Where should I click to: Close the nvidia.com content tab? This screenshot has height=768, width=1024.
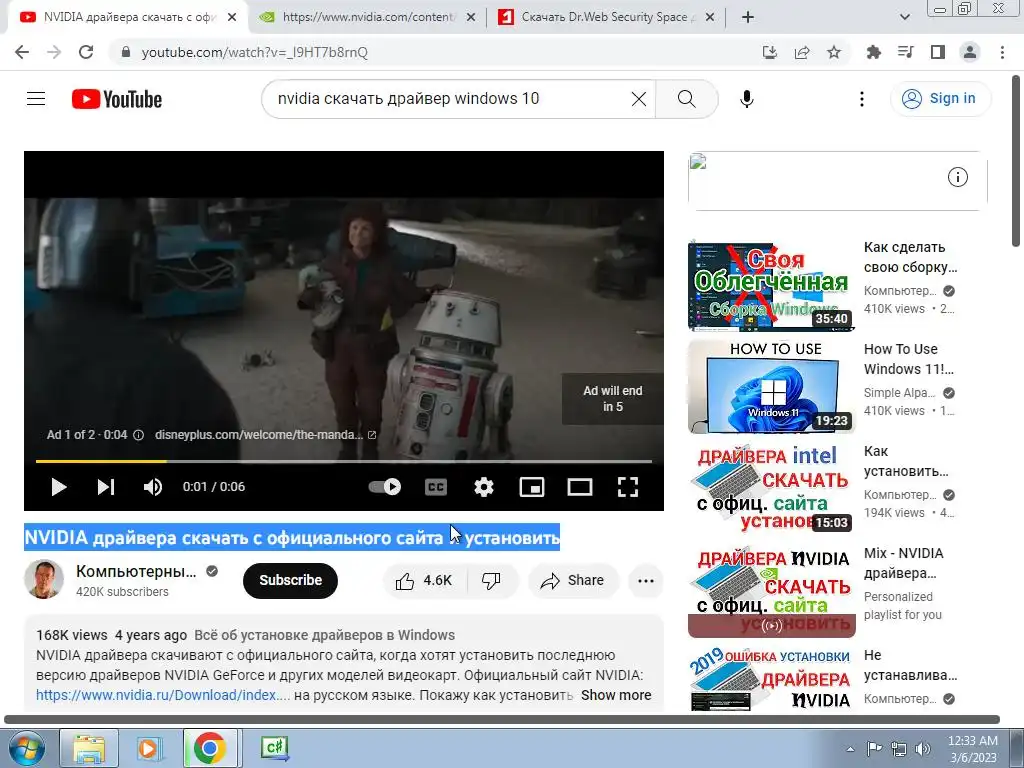(471, 18)
